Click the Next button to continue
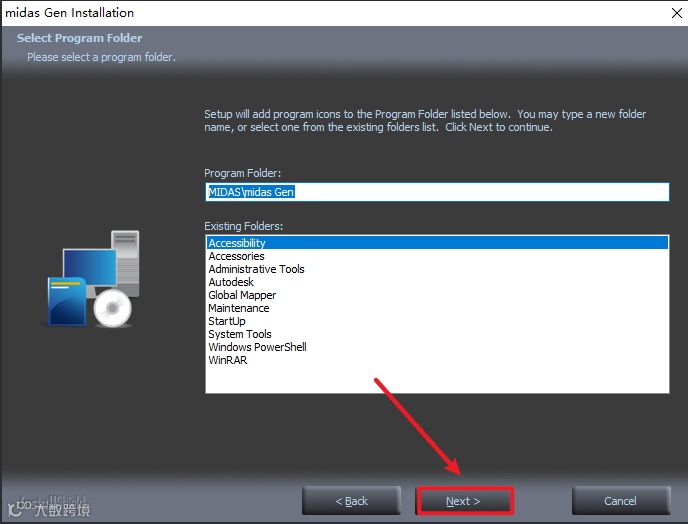 pos(464,501)
